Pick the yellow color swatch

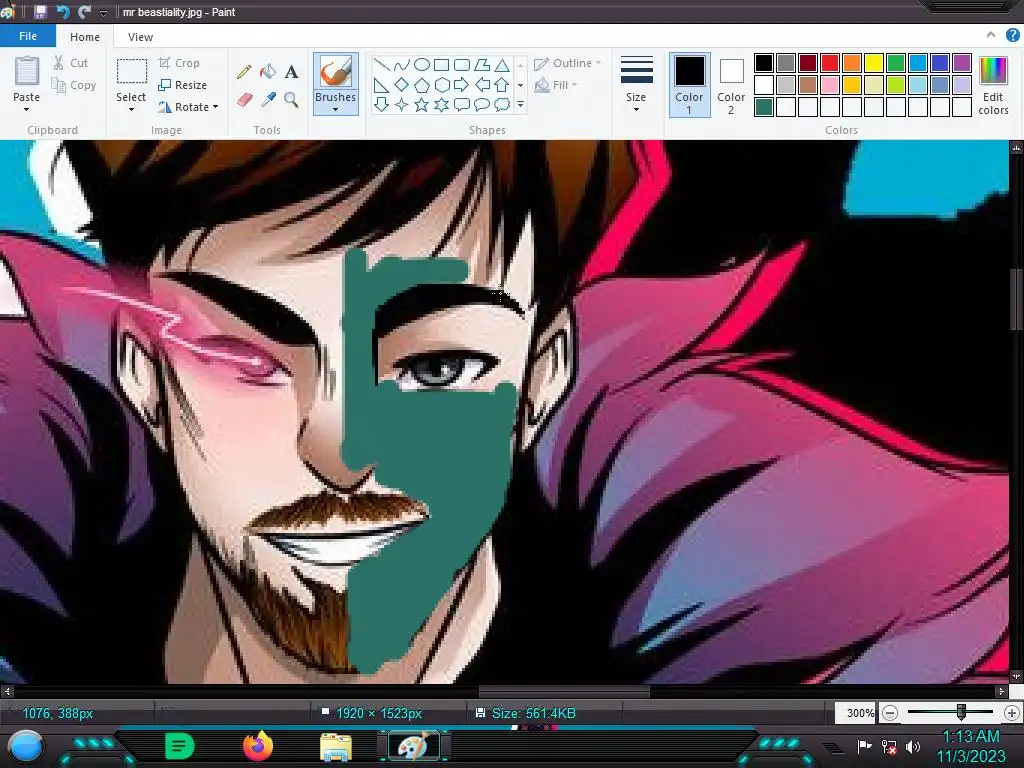pos(874,63)
